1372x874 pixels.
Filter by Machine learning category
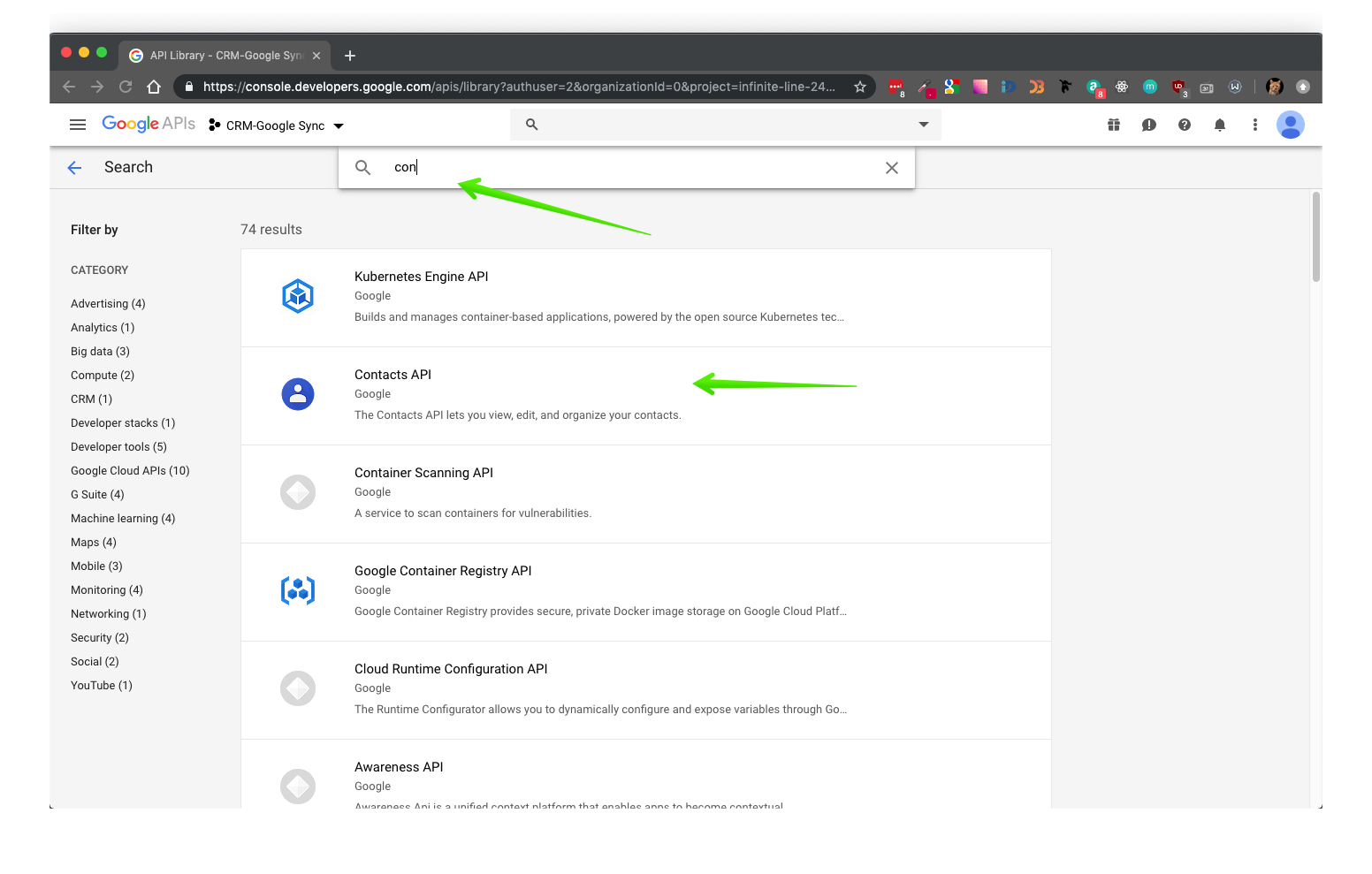coord(123,519)
